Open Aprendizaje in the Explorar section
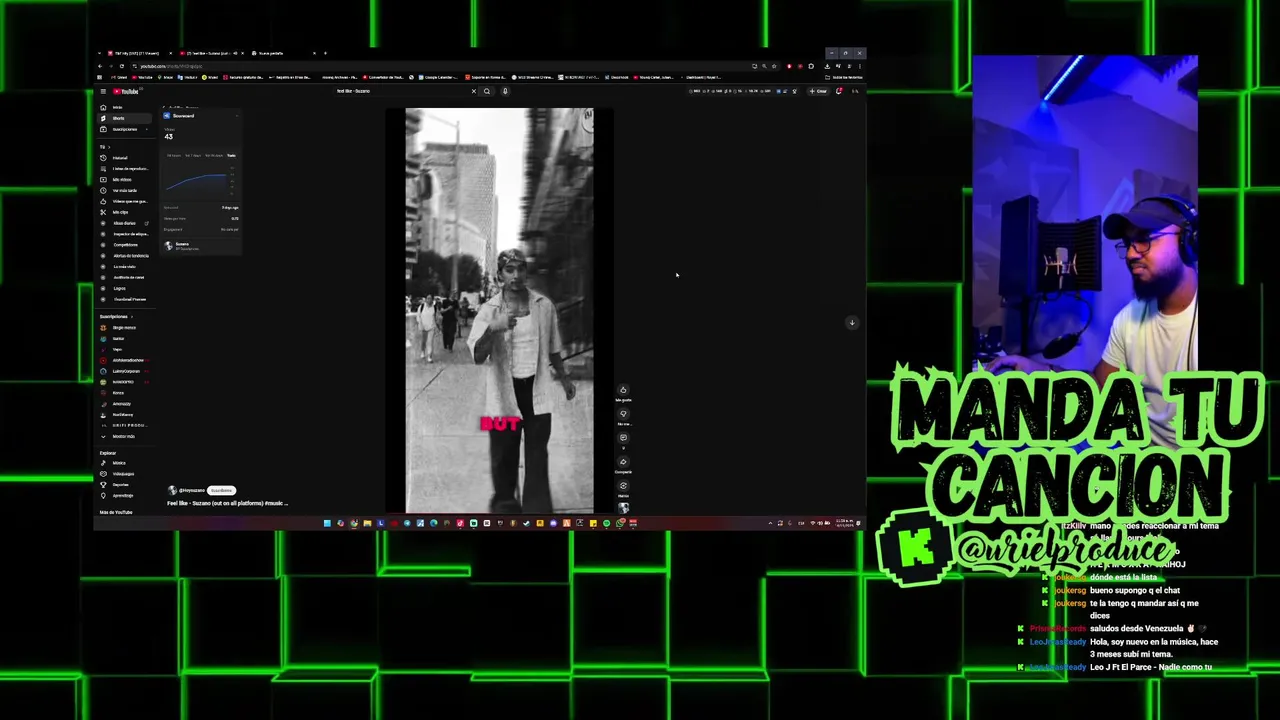The image size is (1280, 720). pos(124,496)
